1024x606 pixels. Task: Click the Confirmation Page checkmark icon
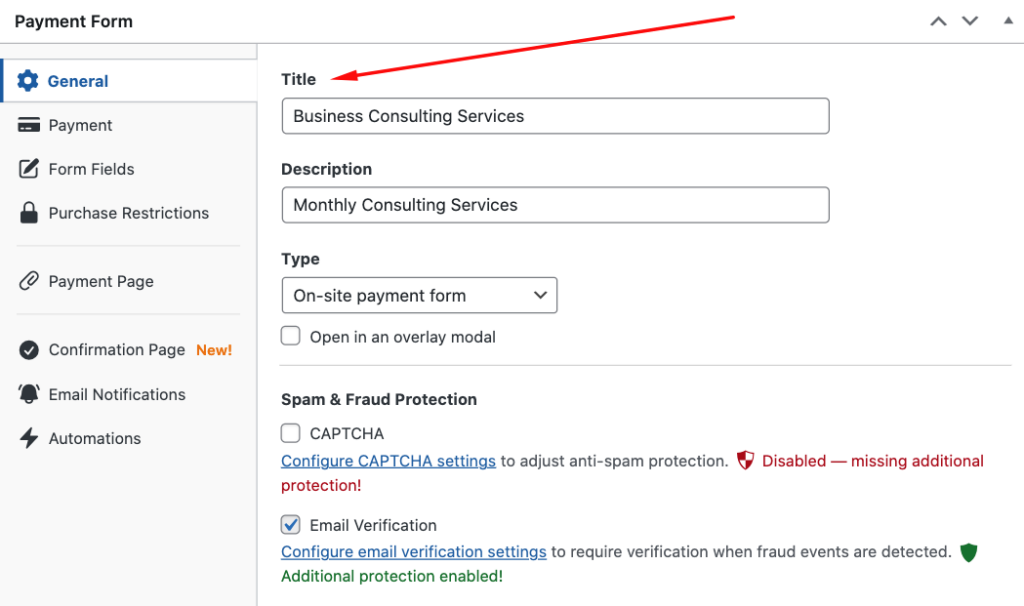(x=29, y=350)
